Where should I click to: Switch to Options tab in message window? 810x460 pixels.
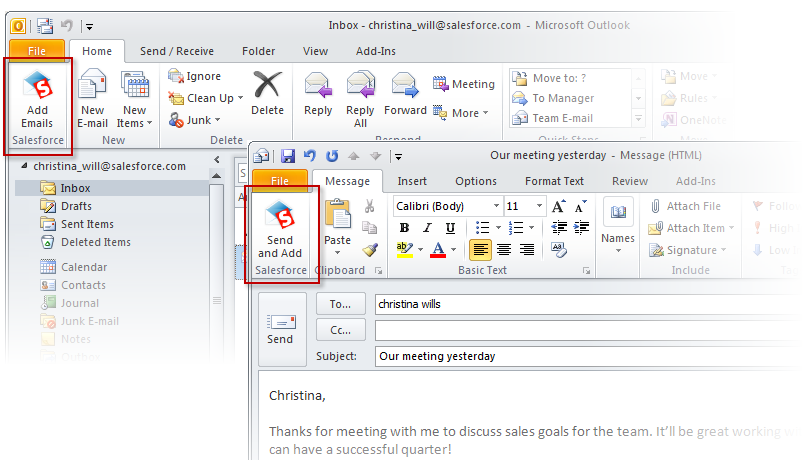coord(476,181)
